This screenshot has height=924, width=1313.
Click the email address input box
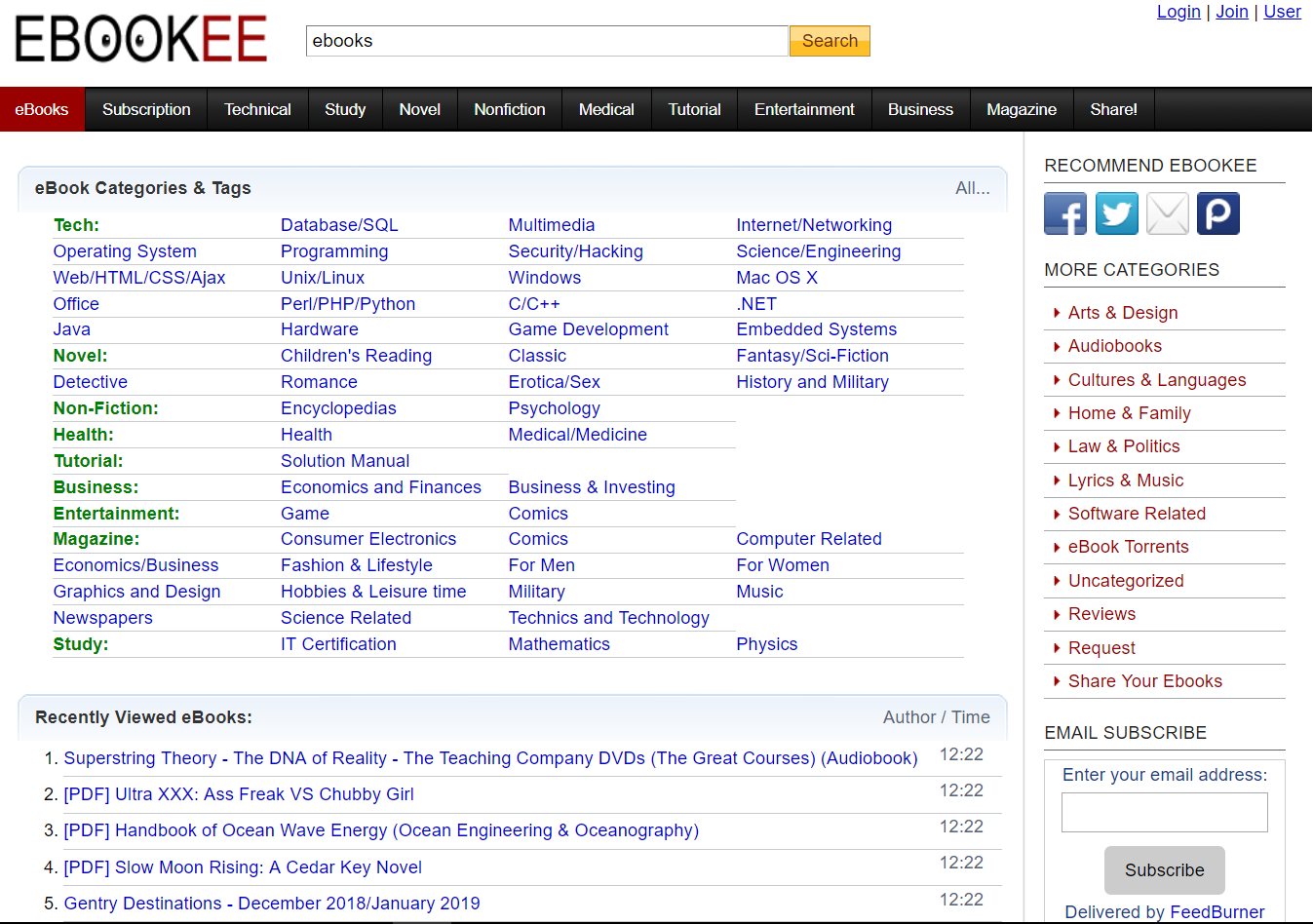click(1164, 812)
